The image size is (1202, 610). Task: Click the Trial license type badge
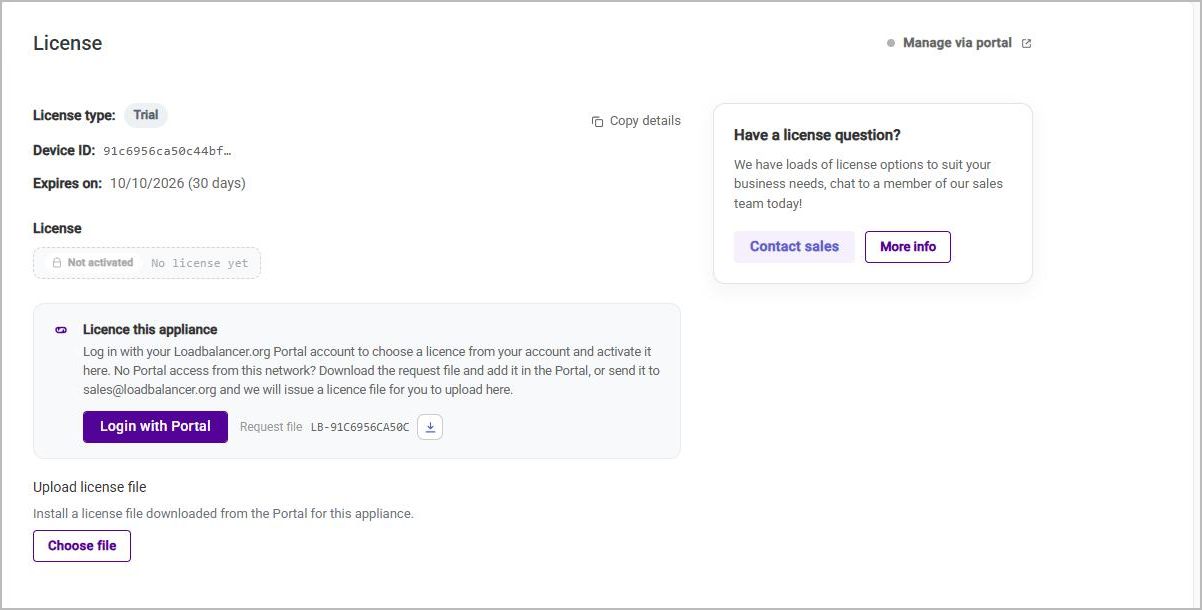[x=146, y=115]
